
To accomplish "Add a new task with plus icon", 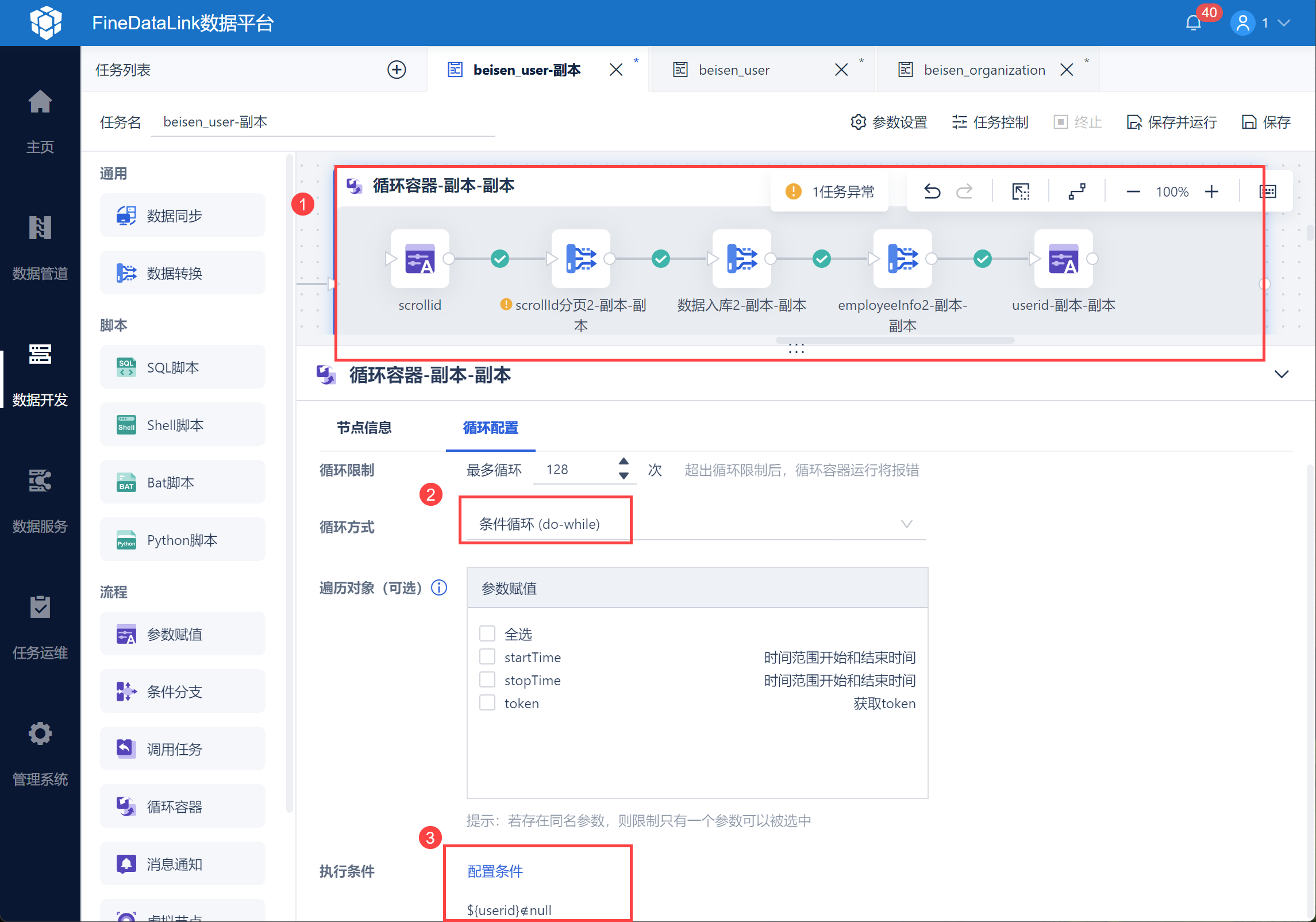I will 397,70.
